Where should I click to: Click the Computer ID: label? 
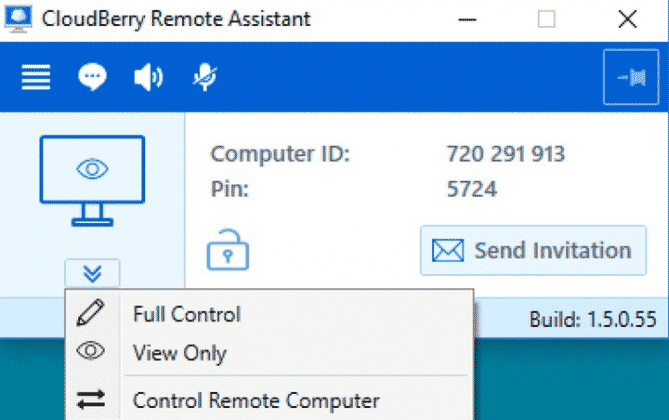tap(280, 154)
